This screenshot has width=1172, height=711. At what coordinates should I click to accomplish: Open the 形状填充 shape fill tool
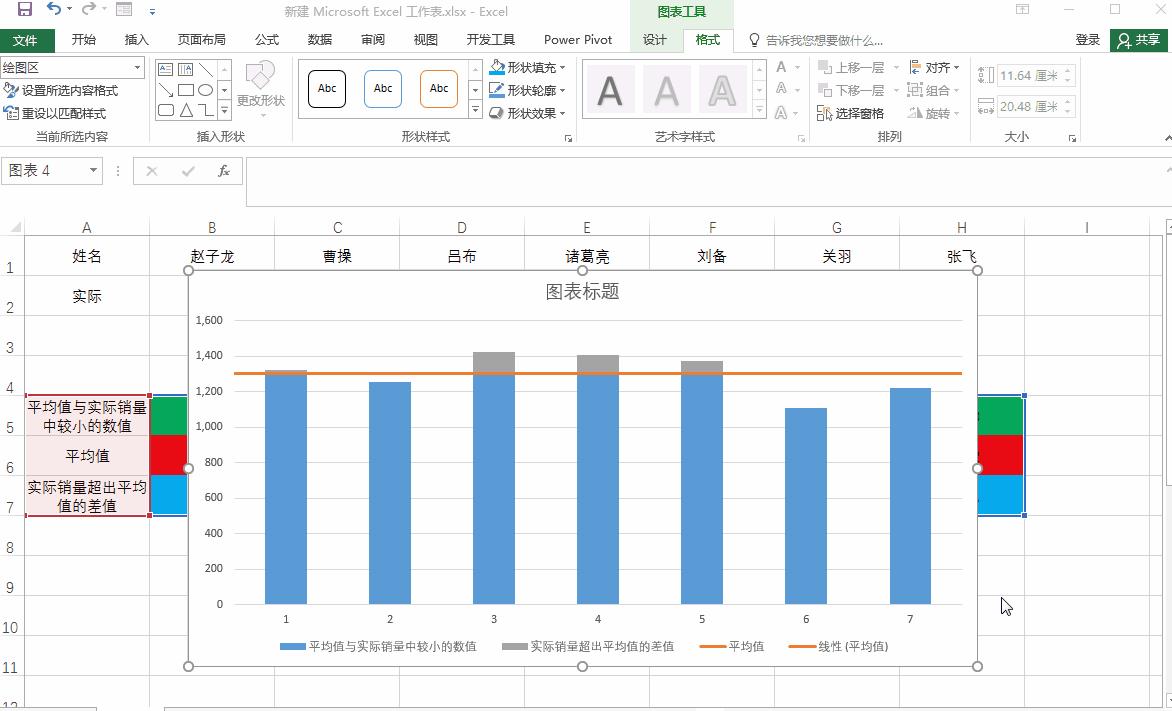(x=528, y=67)
